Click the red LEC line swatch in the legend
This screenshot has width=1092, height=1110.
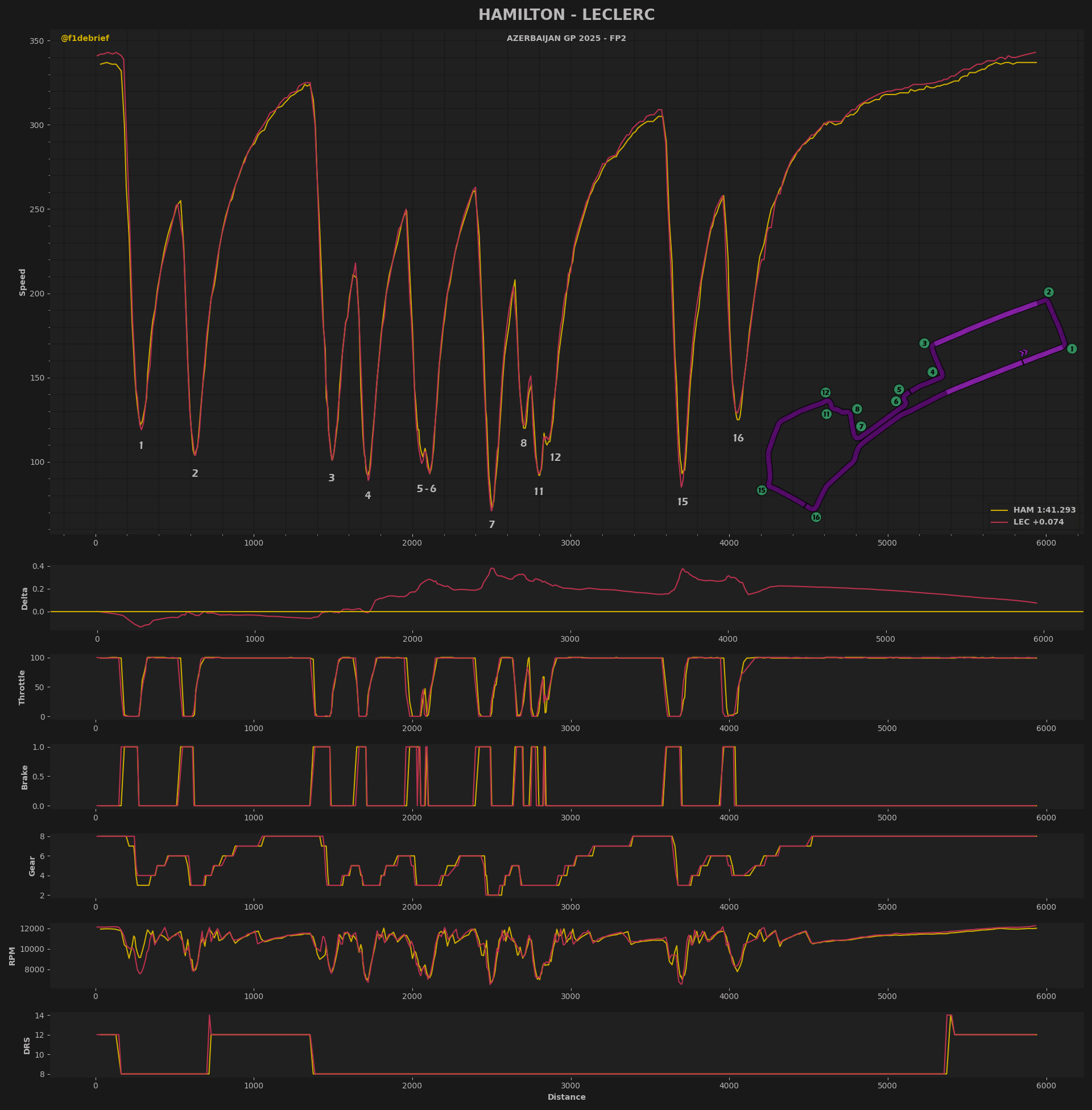point(999,522)
